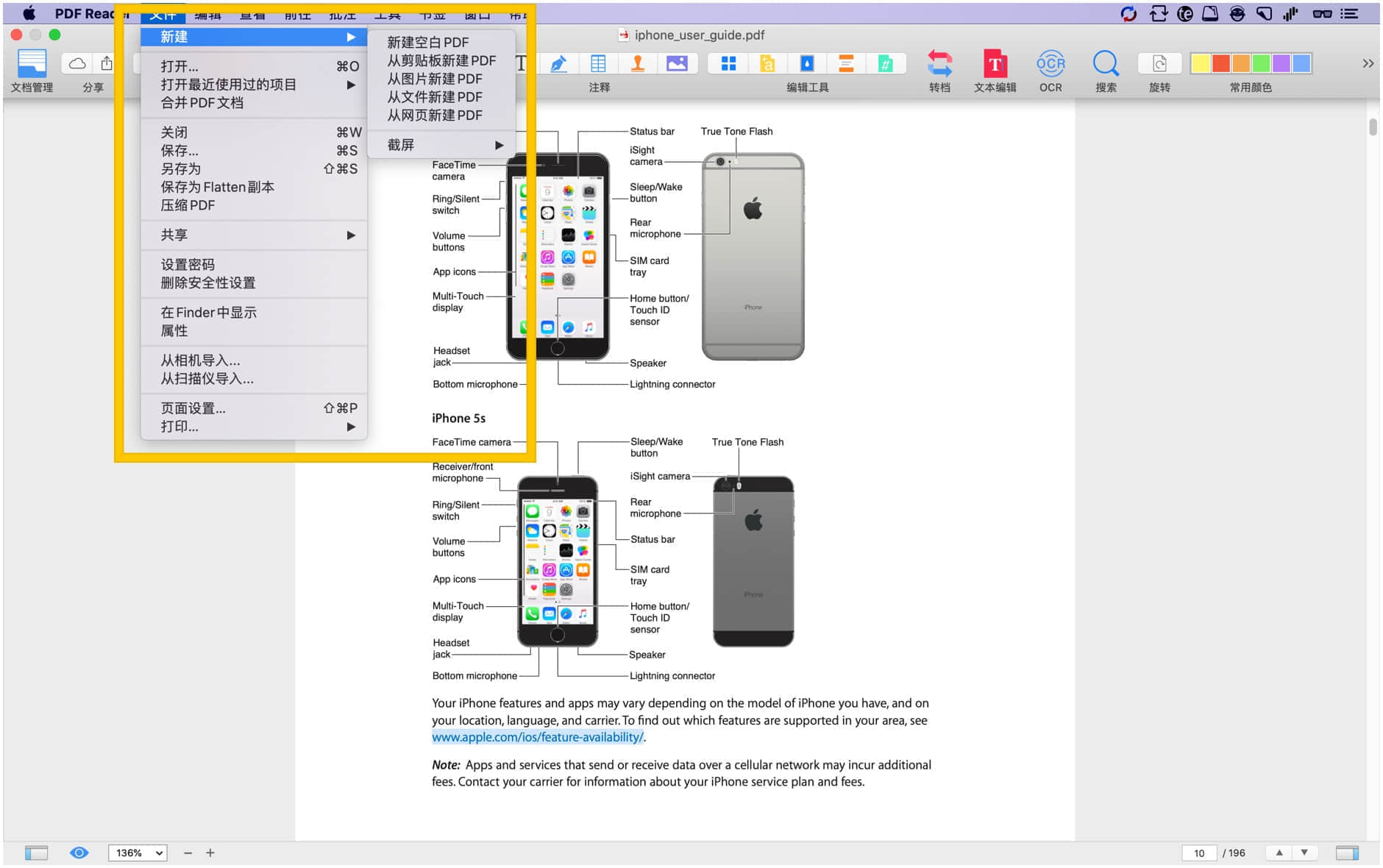Click the yellow text box editing tool
The image size is (1383, 868).
click(767, 64)
